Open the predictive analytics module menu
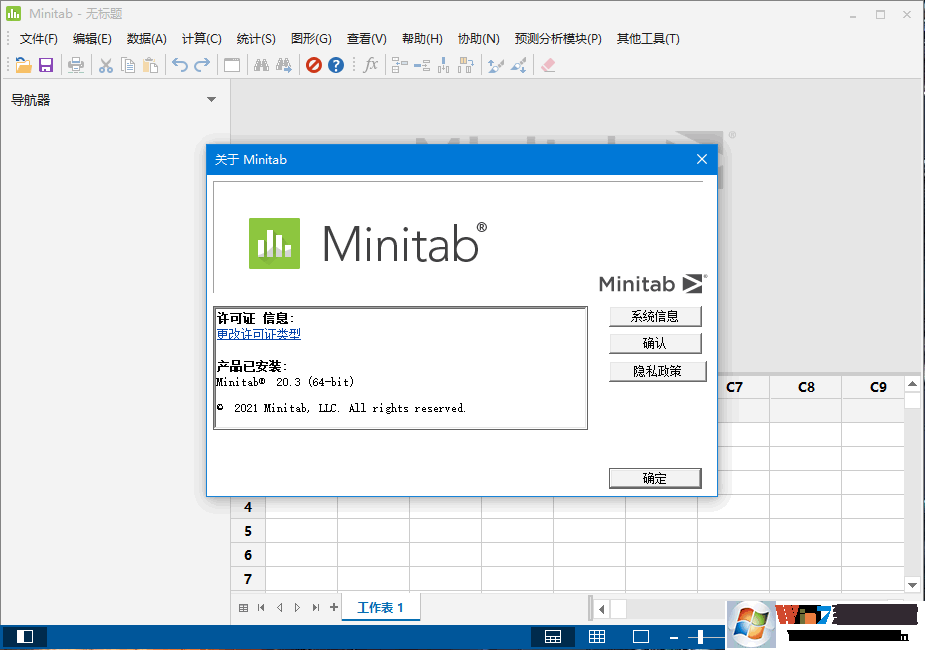This screenshot has height=650, width=925. (x=558, y=39)
